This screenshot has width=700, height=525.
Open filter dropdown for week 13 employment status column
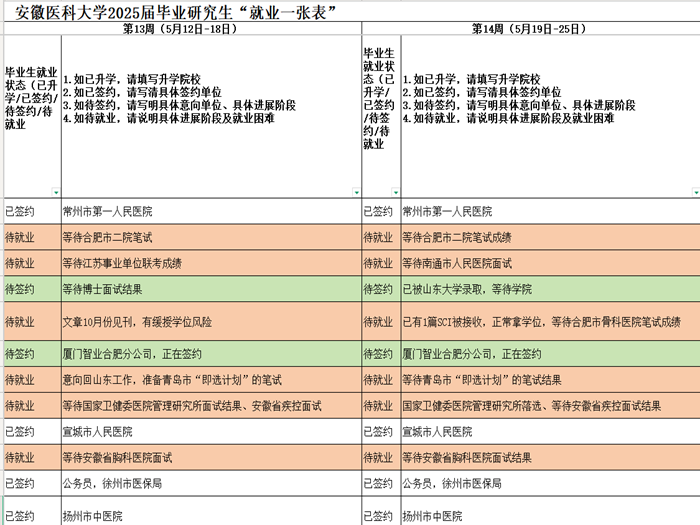[56, 193]
